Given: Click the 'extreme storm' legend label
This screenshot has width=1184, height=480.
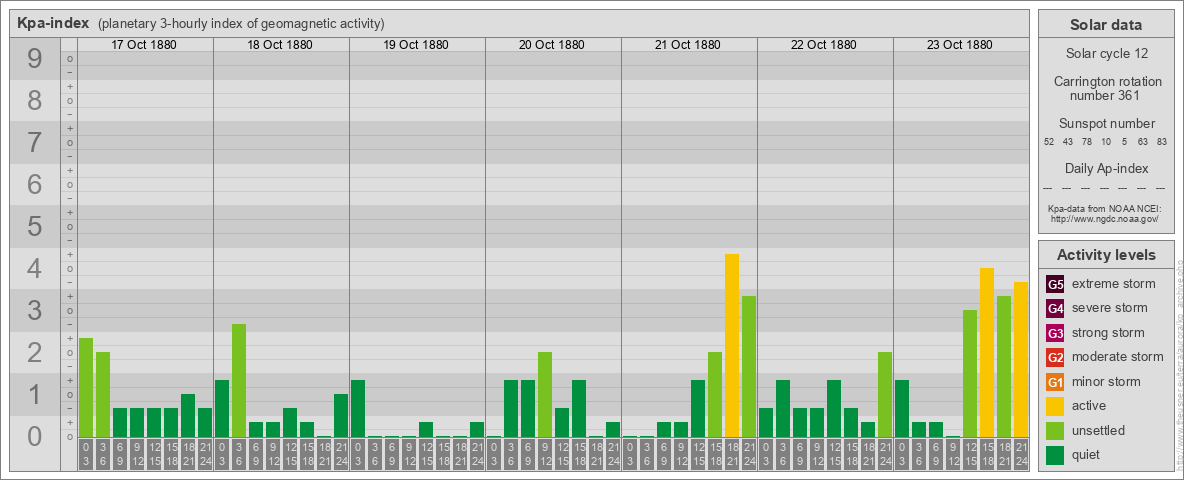Looking at the screenshot, I should click(1114, 284).
